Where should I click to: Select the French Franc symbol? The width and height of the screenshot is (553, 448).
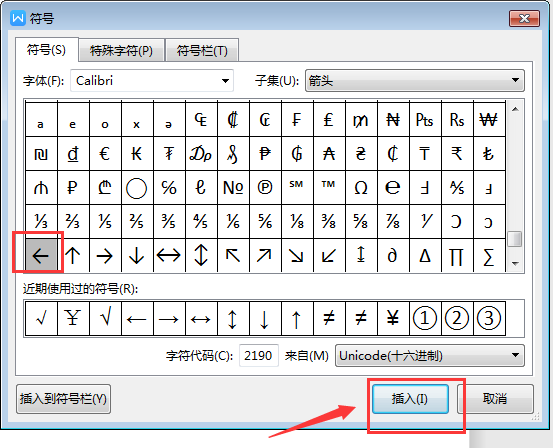click(x=297, y=120)
